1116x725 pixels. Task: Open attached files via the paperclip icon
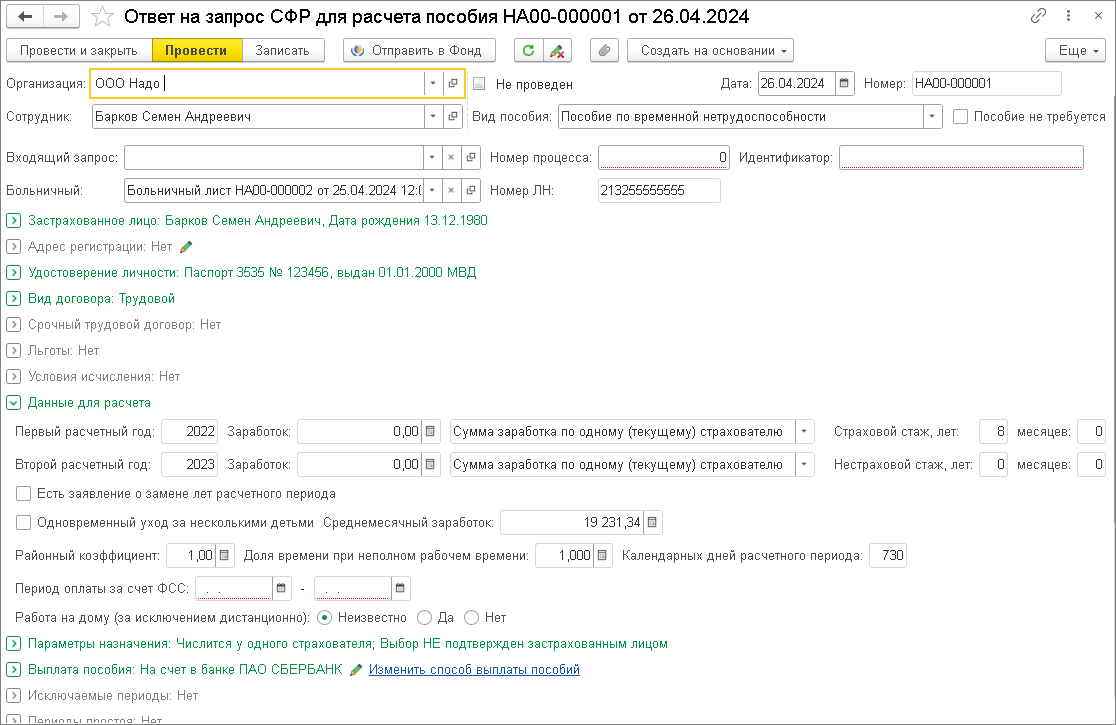604,51
